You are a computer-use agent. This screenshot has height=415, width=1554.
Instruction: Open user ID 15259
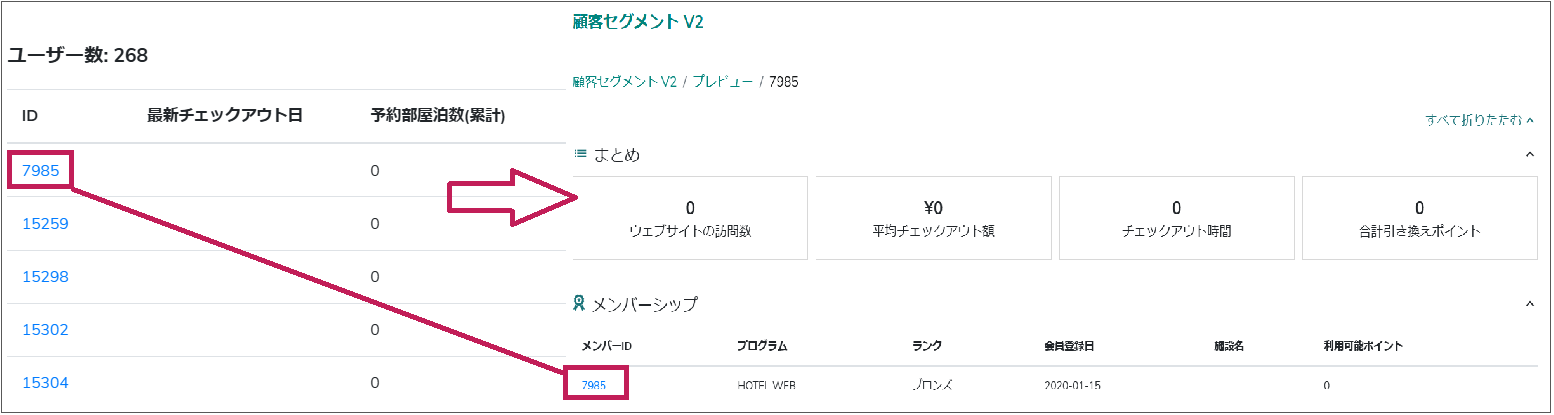[x=45, y=224]
